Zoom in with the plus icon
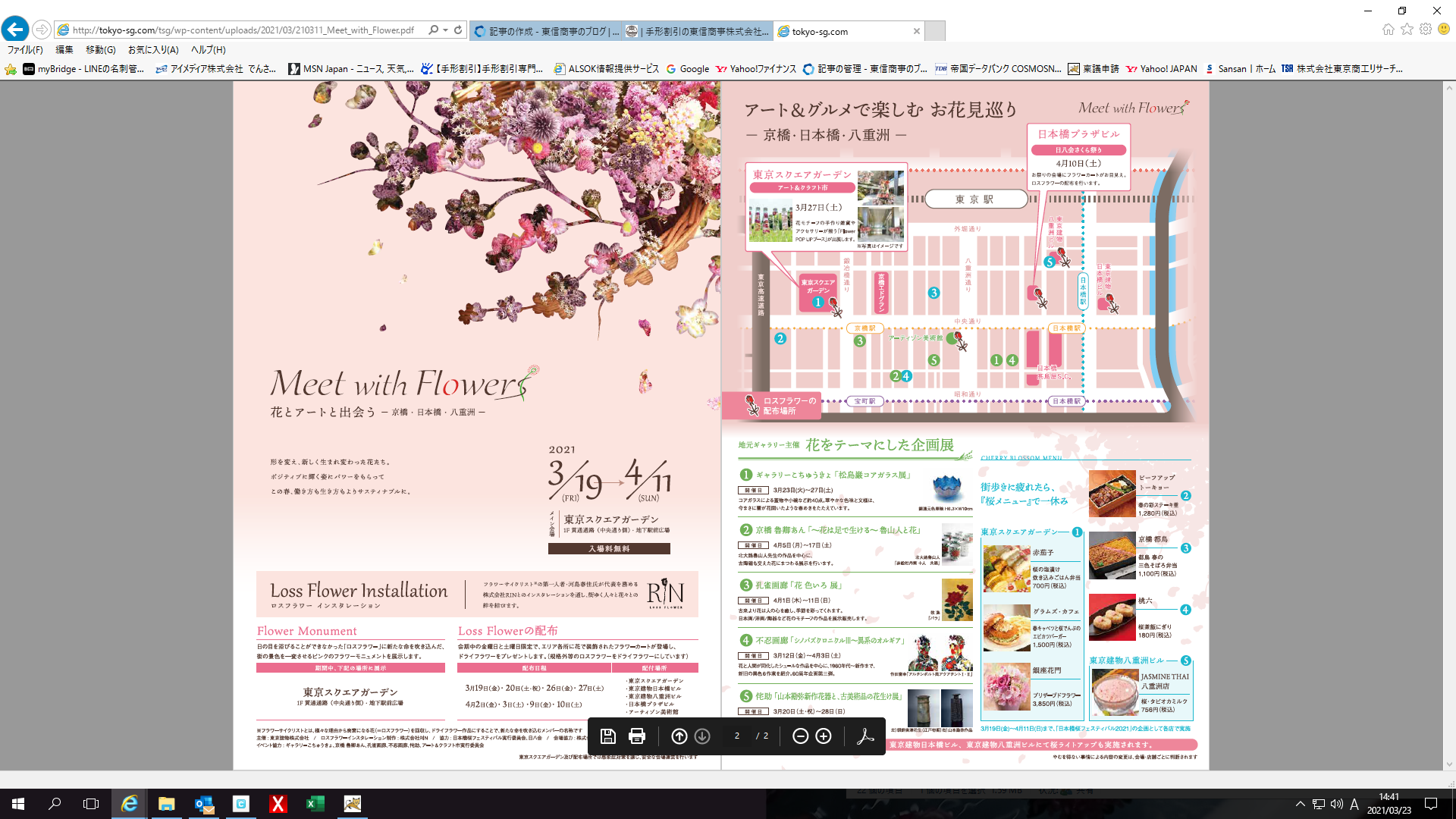Image resolution: width=1456 pixels, height=819 pixels. tap(824, 736)
